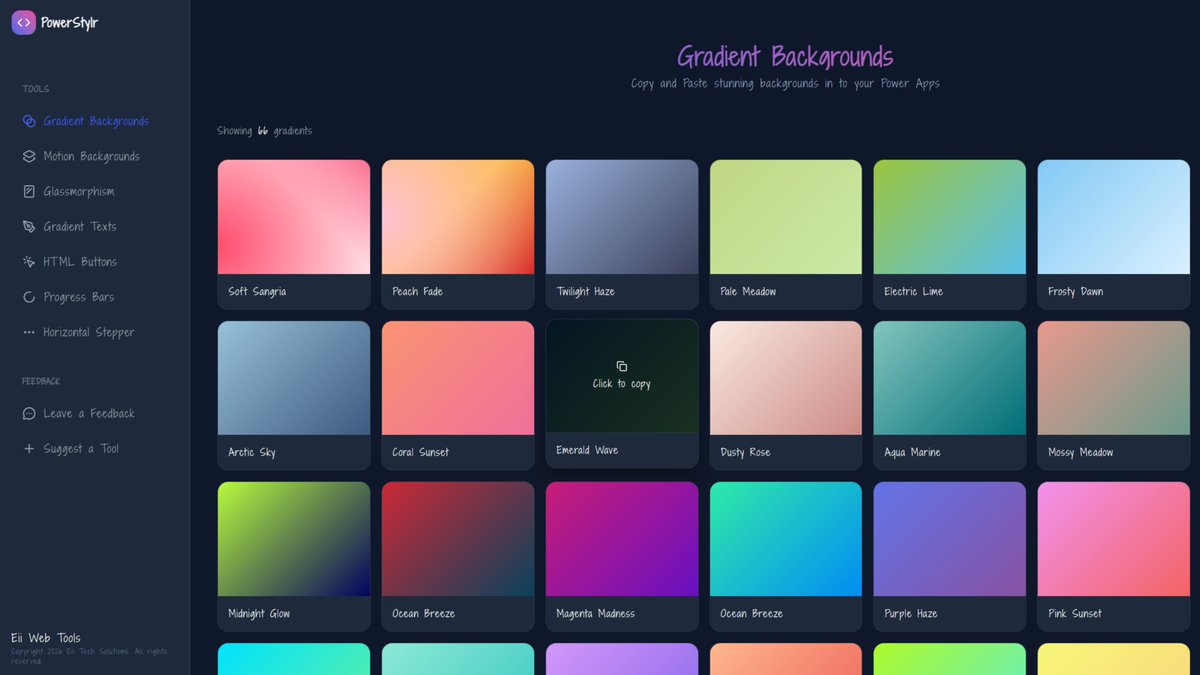Click Click to copy on Emerald Wave
Viewport: 1200px width, 675px height.
pyautogui.click(x=622, y=384)
